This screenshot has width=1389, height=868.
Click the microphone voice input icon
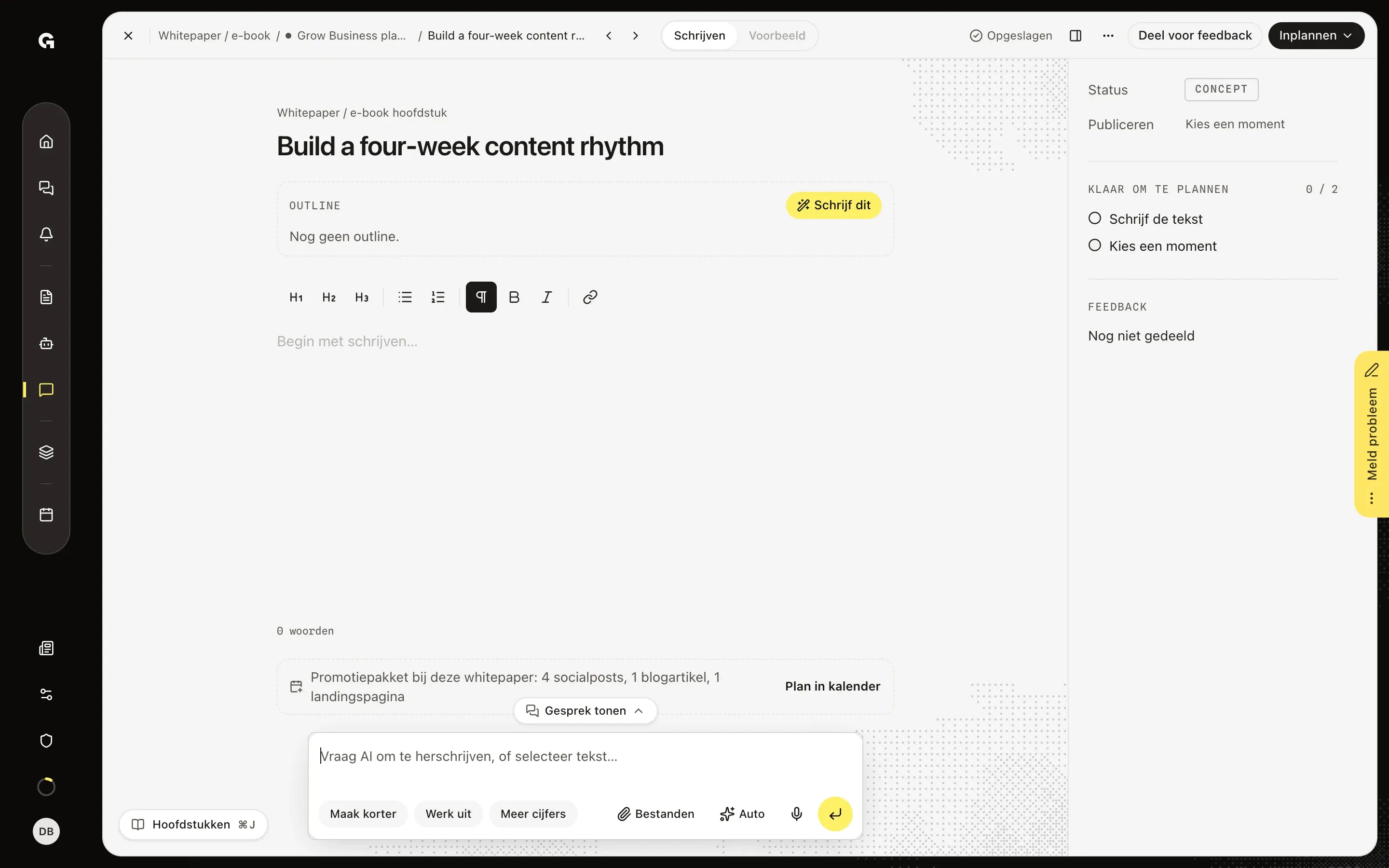(x=797, y=814)
